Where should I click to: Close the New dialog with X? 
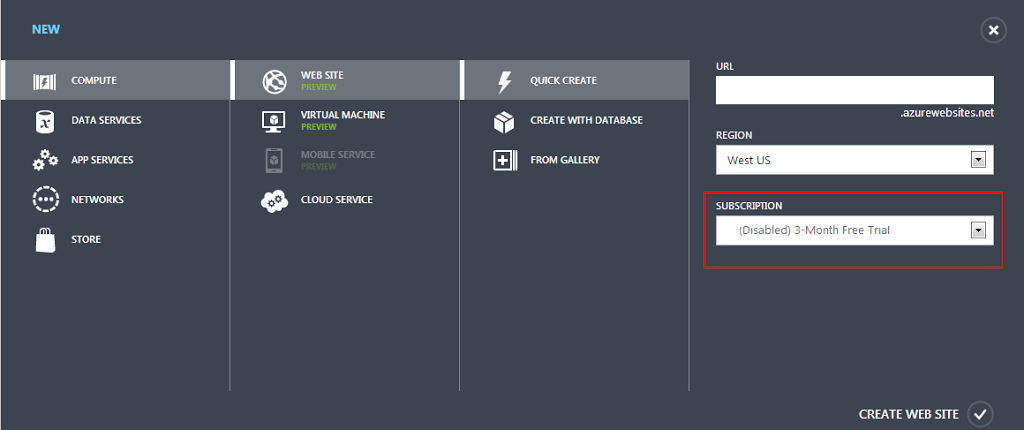(993, 30)
